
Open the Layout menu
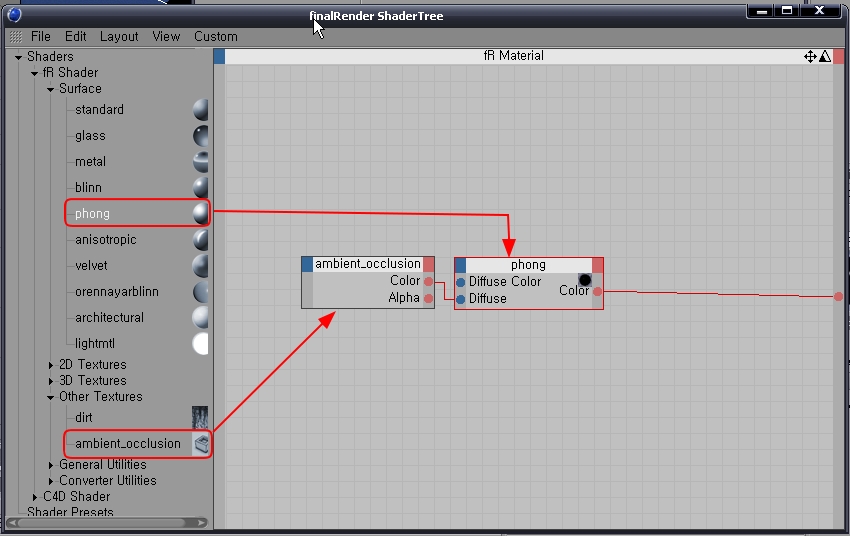tap(119, 37)
